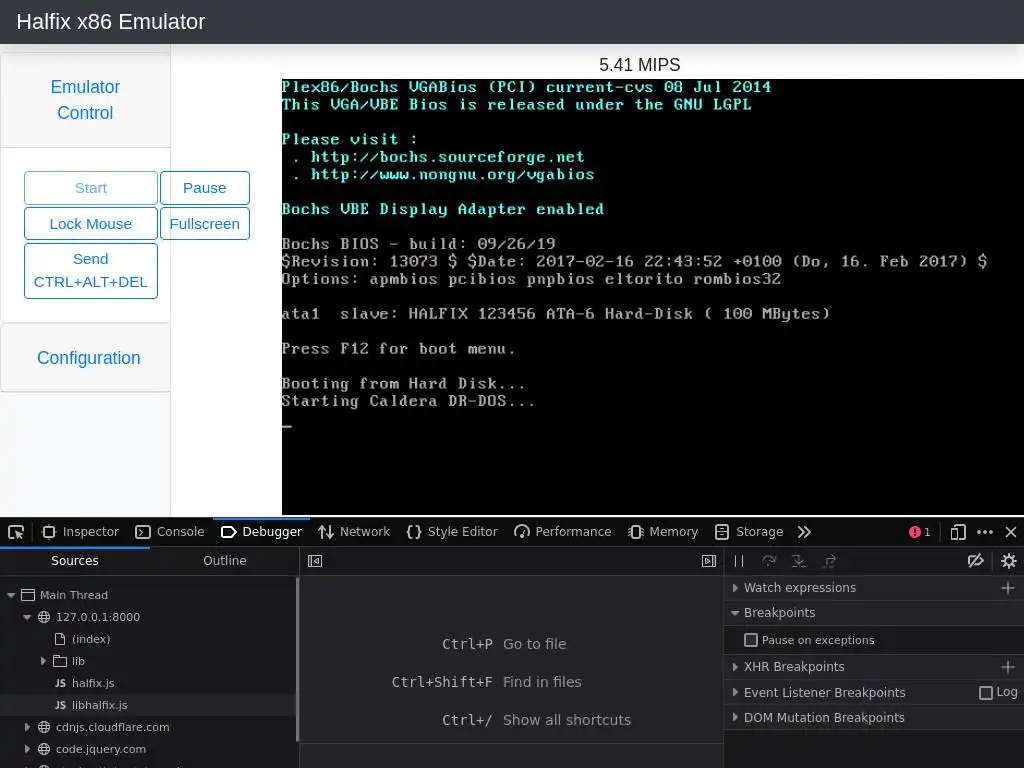Show more devtools tabs chevron
The height and width of the screenshot is (768, 1024).
point(805,532)
